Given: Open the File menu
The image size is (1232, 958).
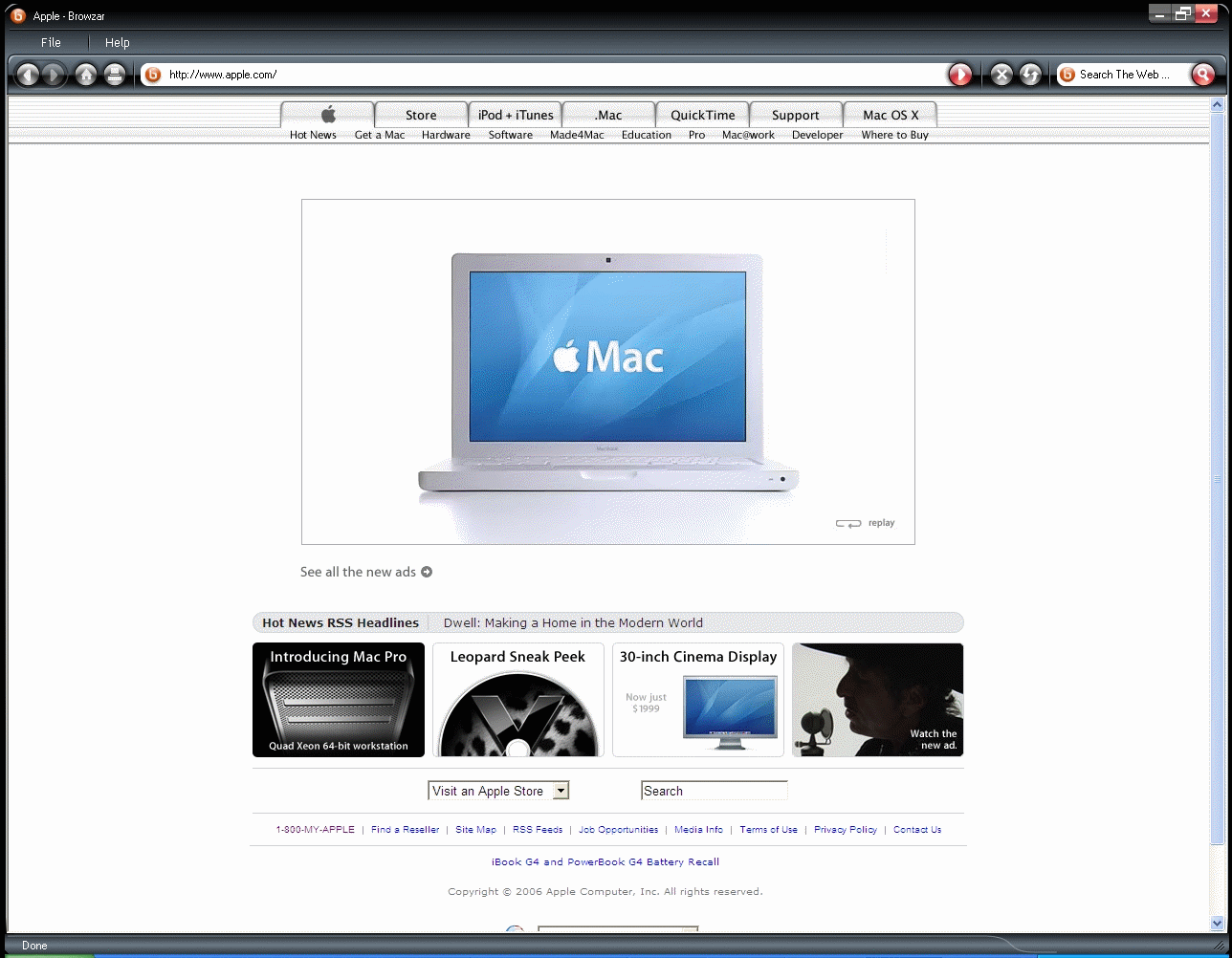Looking at the screenshot, I should pyautogui.click(x=51, y=42).
